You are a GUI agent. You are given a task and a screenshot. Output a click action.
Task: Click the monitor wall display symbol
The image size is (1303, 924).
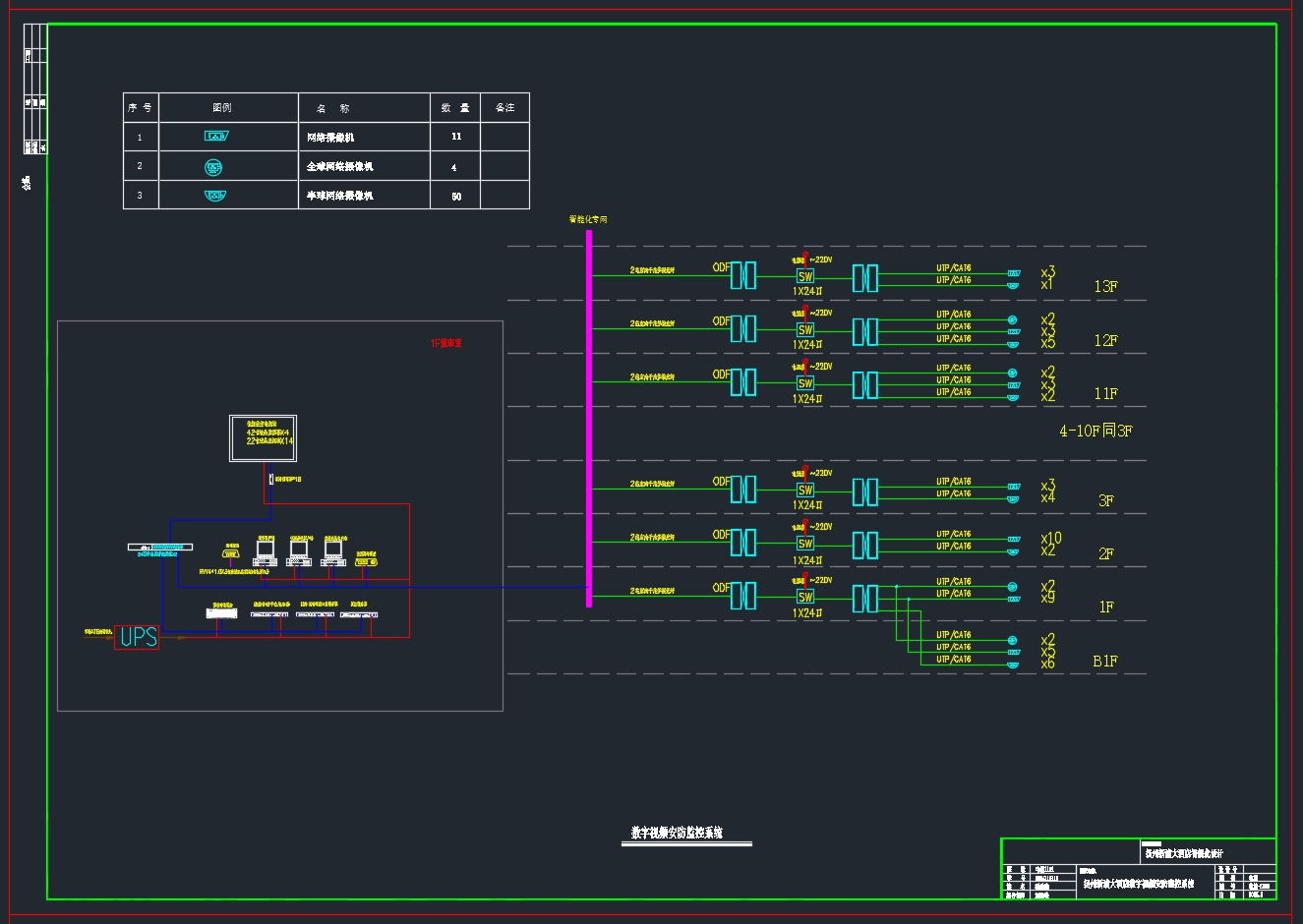point(263,438)
